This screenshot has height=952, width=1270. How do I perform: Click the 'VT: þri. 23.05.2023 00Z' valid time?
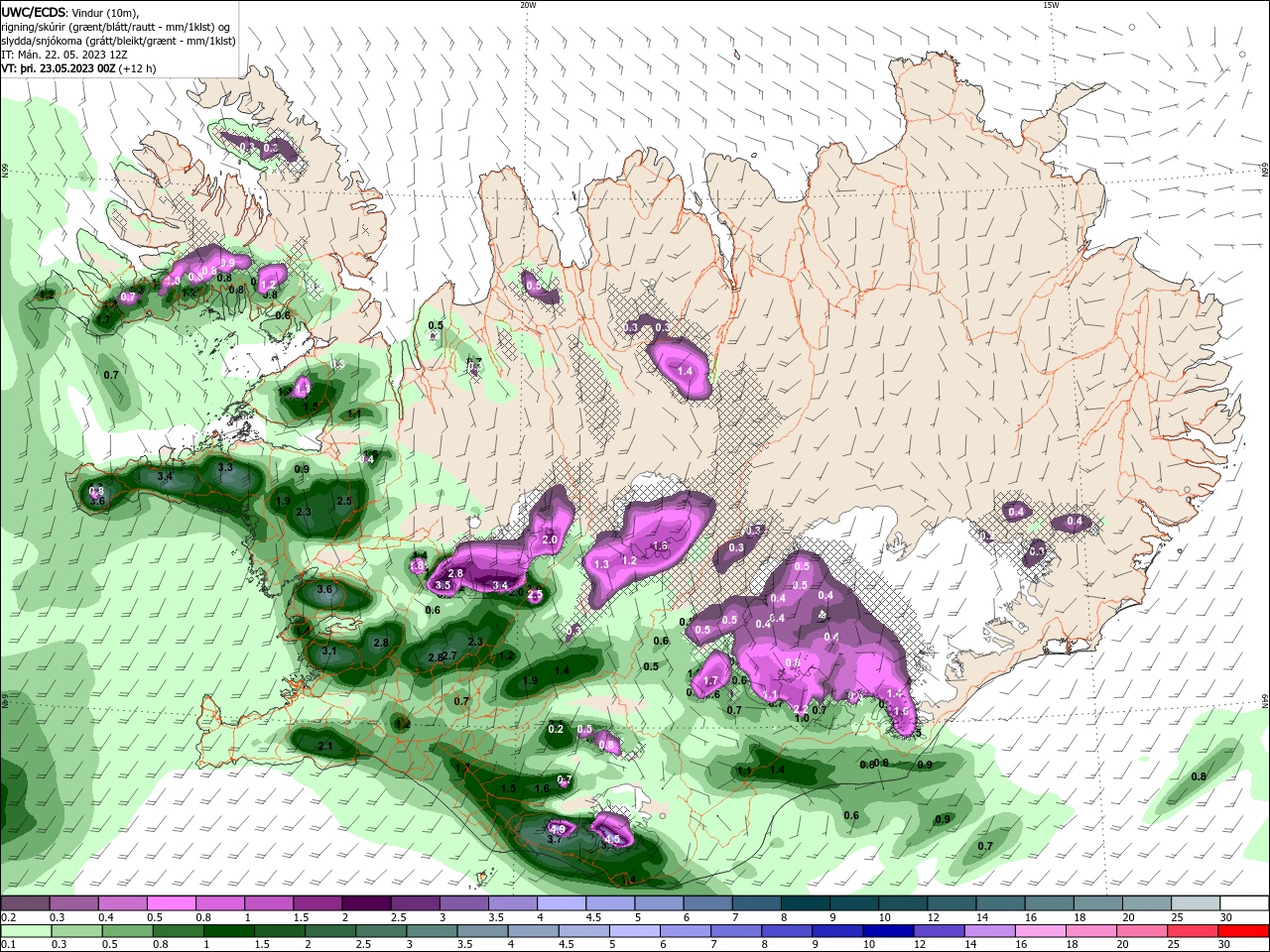pos(58,68)
